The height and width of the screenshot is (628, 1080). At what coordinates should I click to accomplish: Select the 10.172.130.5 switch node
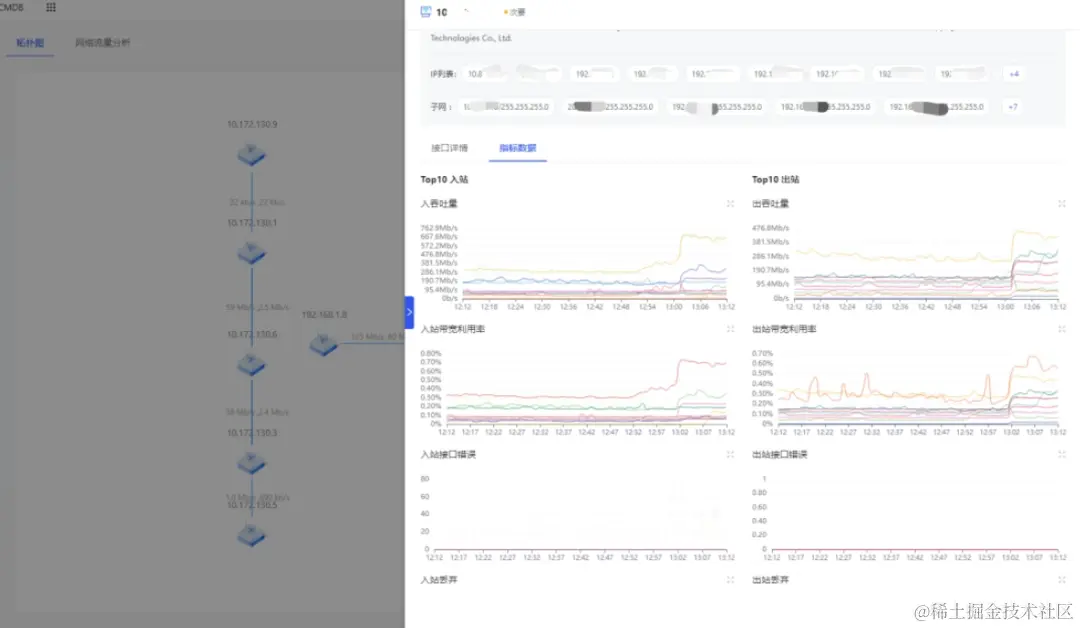click(x=251, y=535)
